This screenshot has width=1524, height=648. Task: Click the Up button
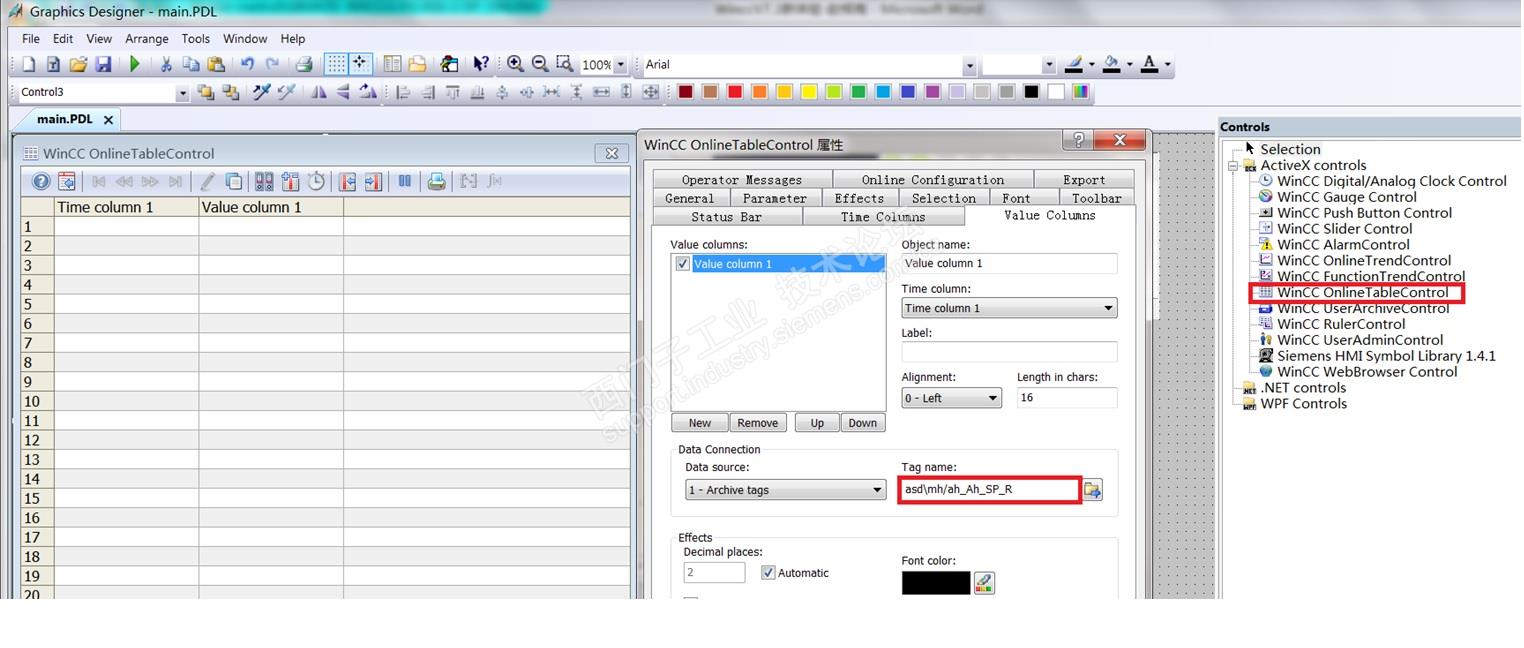coord(817,423)
